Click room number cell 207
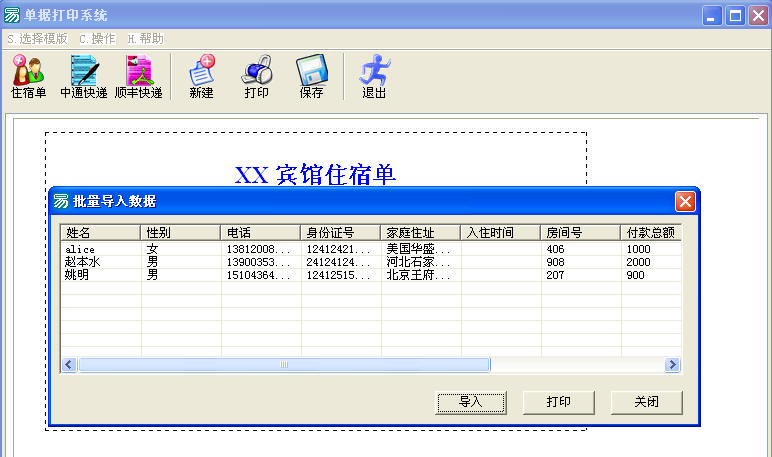Viewport: 772px width, 457px height. [555, 275]
